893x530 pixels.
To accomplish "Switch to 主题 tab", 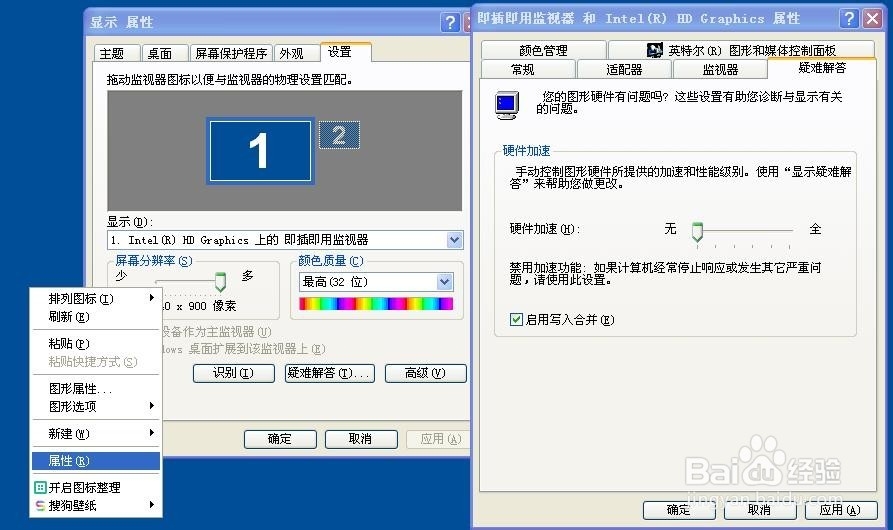I will click(116, 54).
